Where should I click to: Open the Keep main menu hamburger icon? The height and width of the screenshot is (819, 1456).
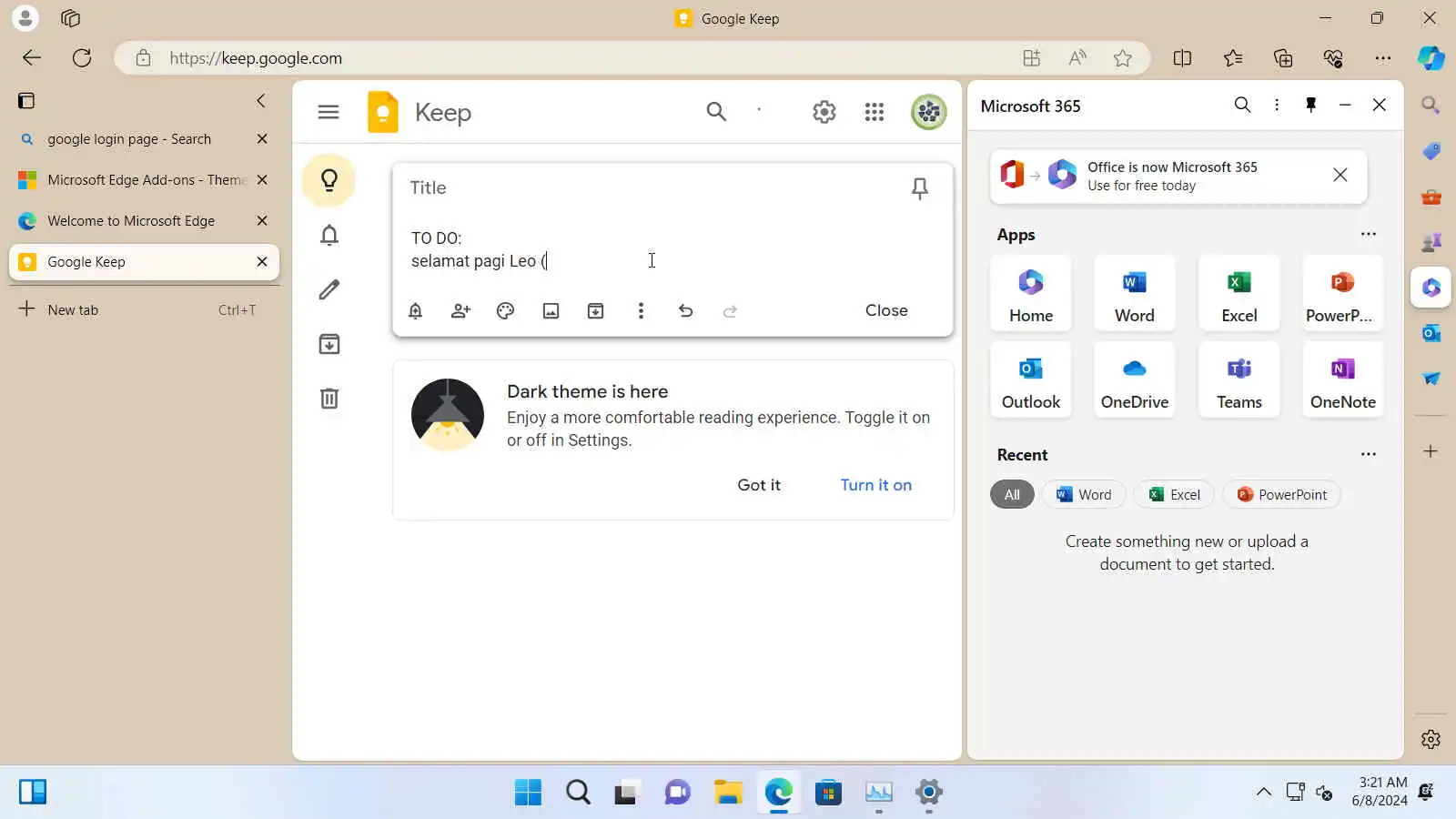[x=329, y=112]
